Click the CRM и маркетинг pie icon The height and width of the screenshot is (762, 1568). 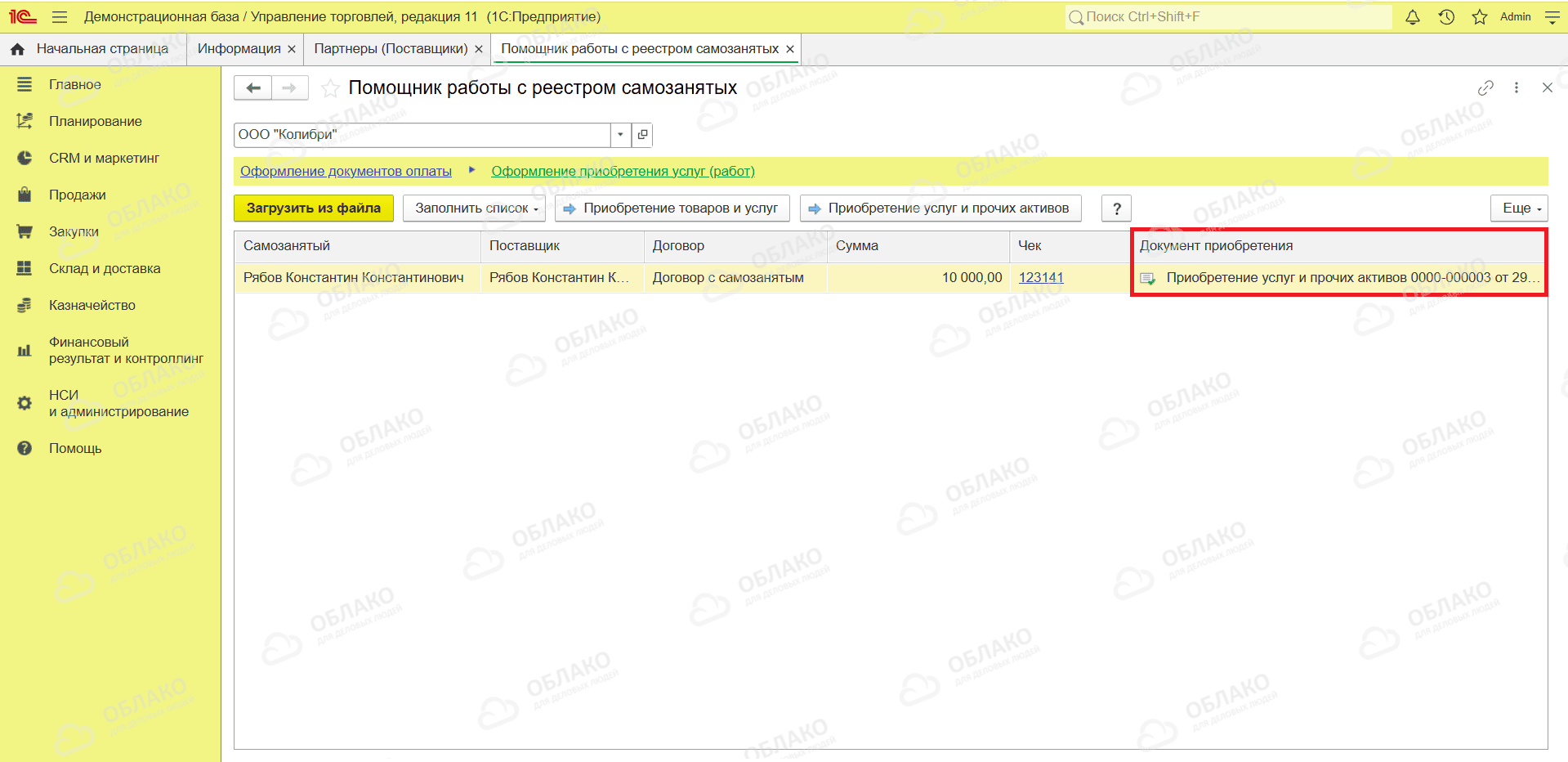(25, 158)
